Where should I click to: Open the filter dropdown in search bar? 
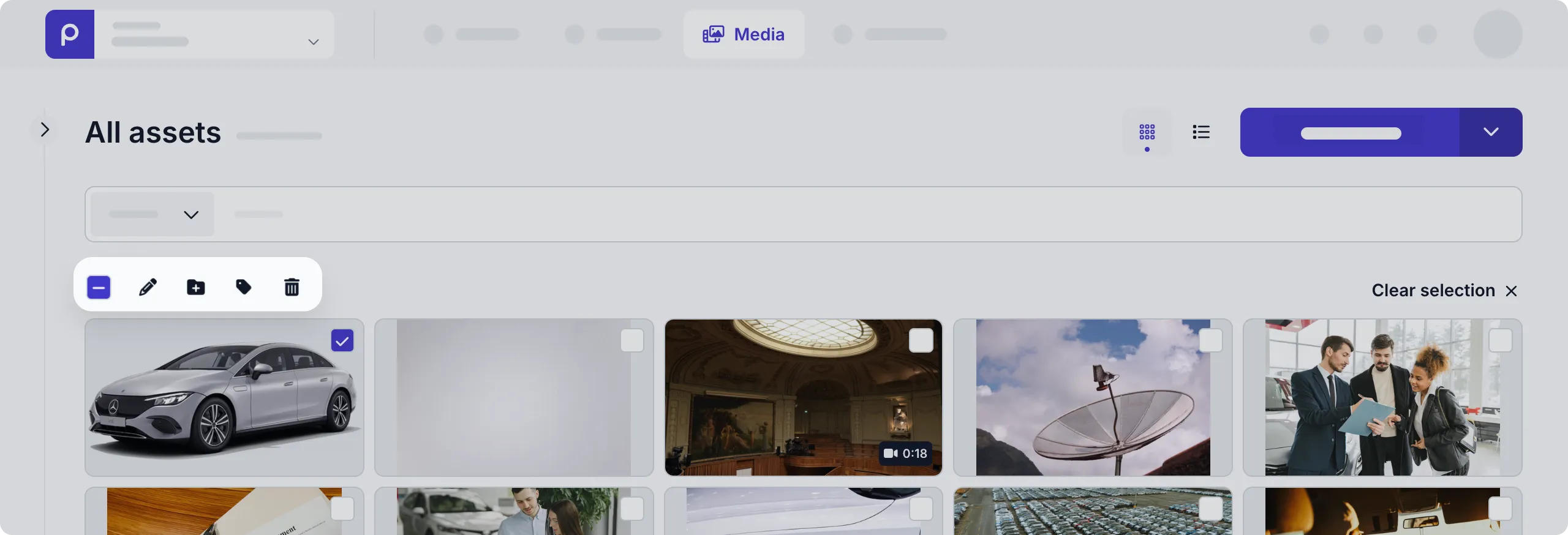[x=153, y=214]
